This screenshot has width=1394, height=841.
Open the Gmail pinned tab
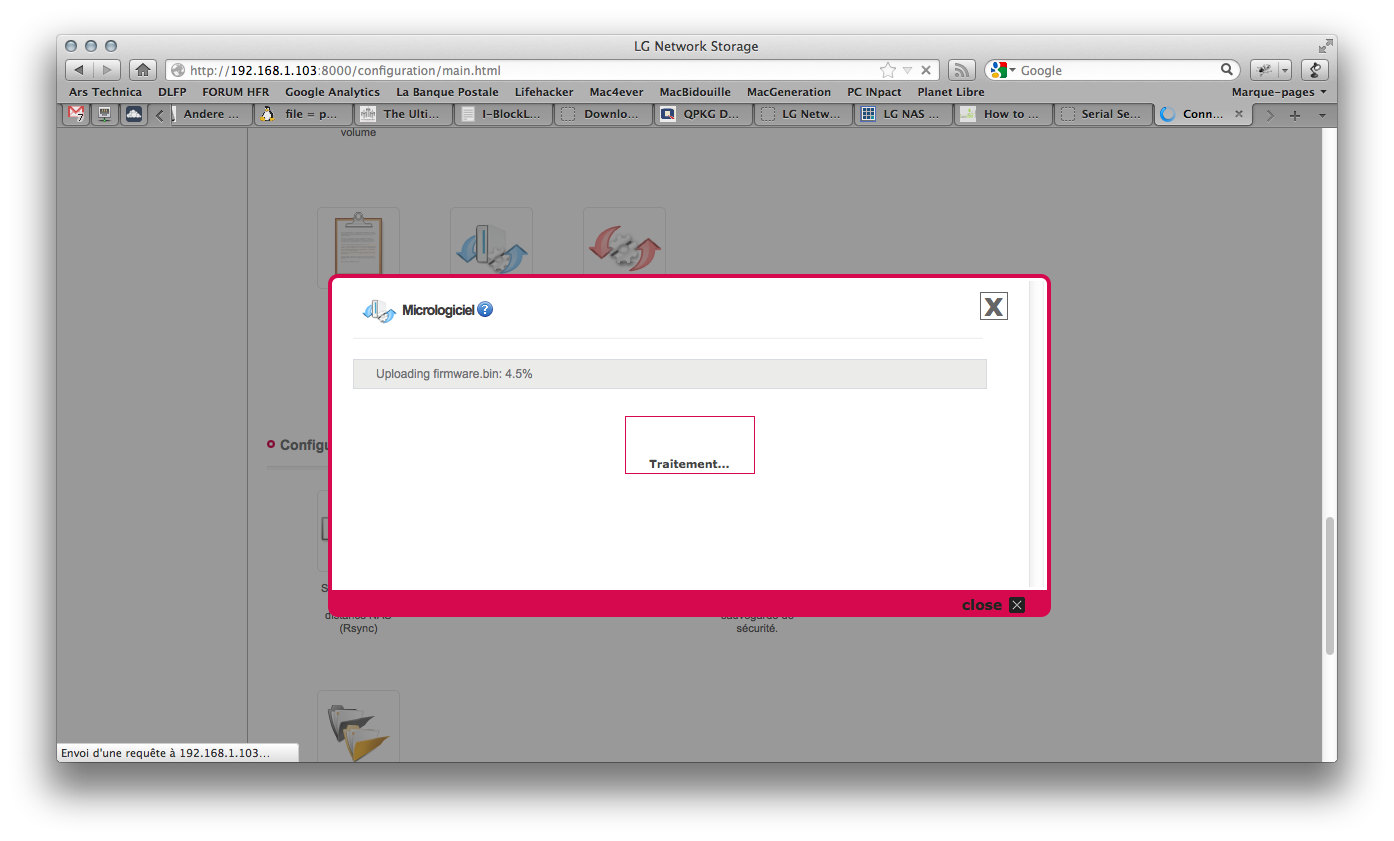click(76, 114)
